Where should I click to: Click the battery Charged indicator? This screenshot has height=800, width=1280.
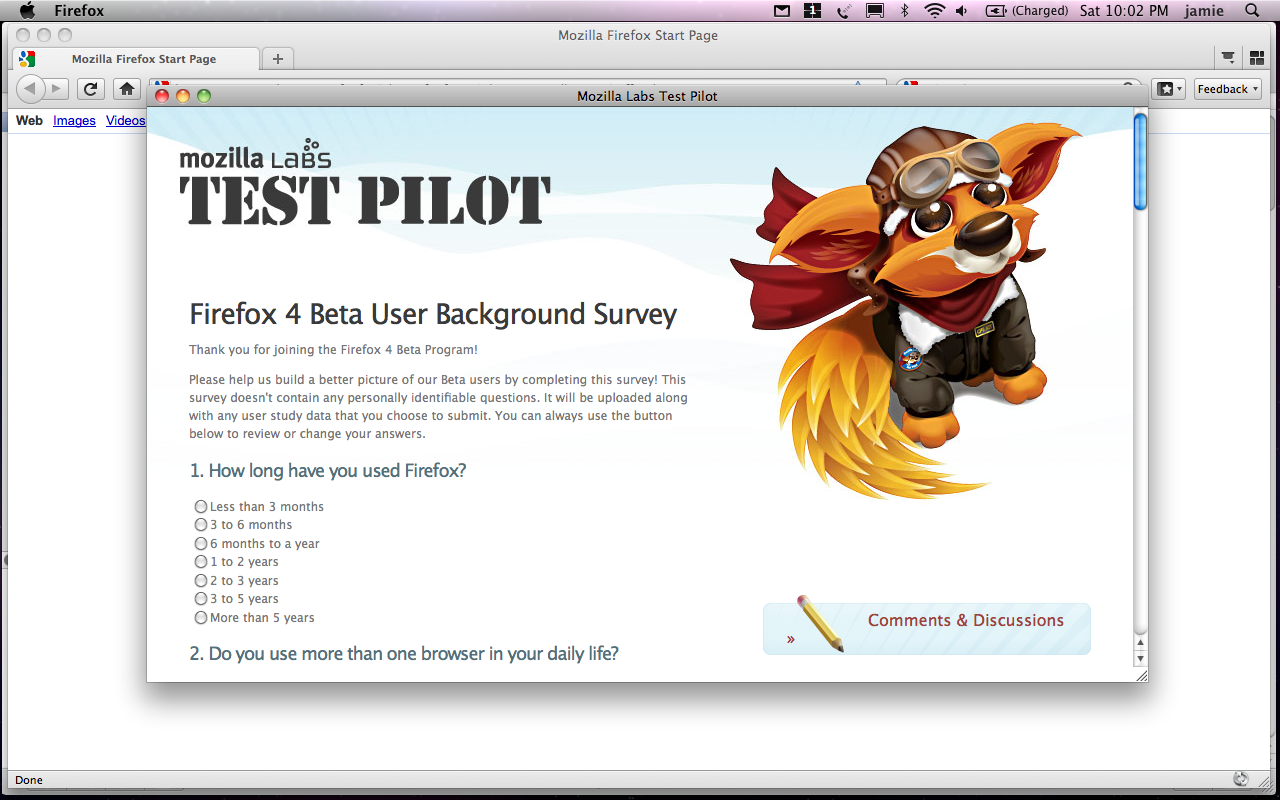(x=1027, y=11)
